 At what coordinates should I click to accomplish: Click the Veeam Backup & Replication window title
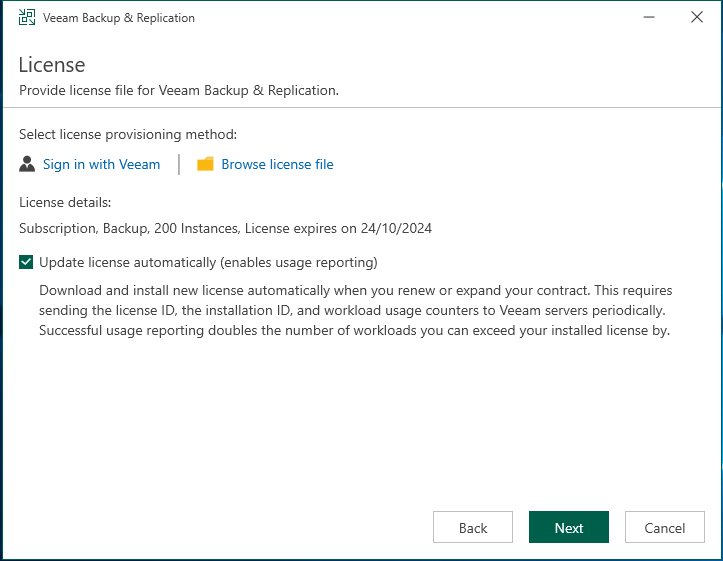[119, 18]
